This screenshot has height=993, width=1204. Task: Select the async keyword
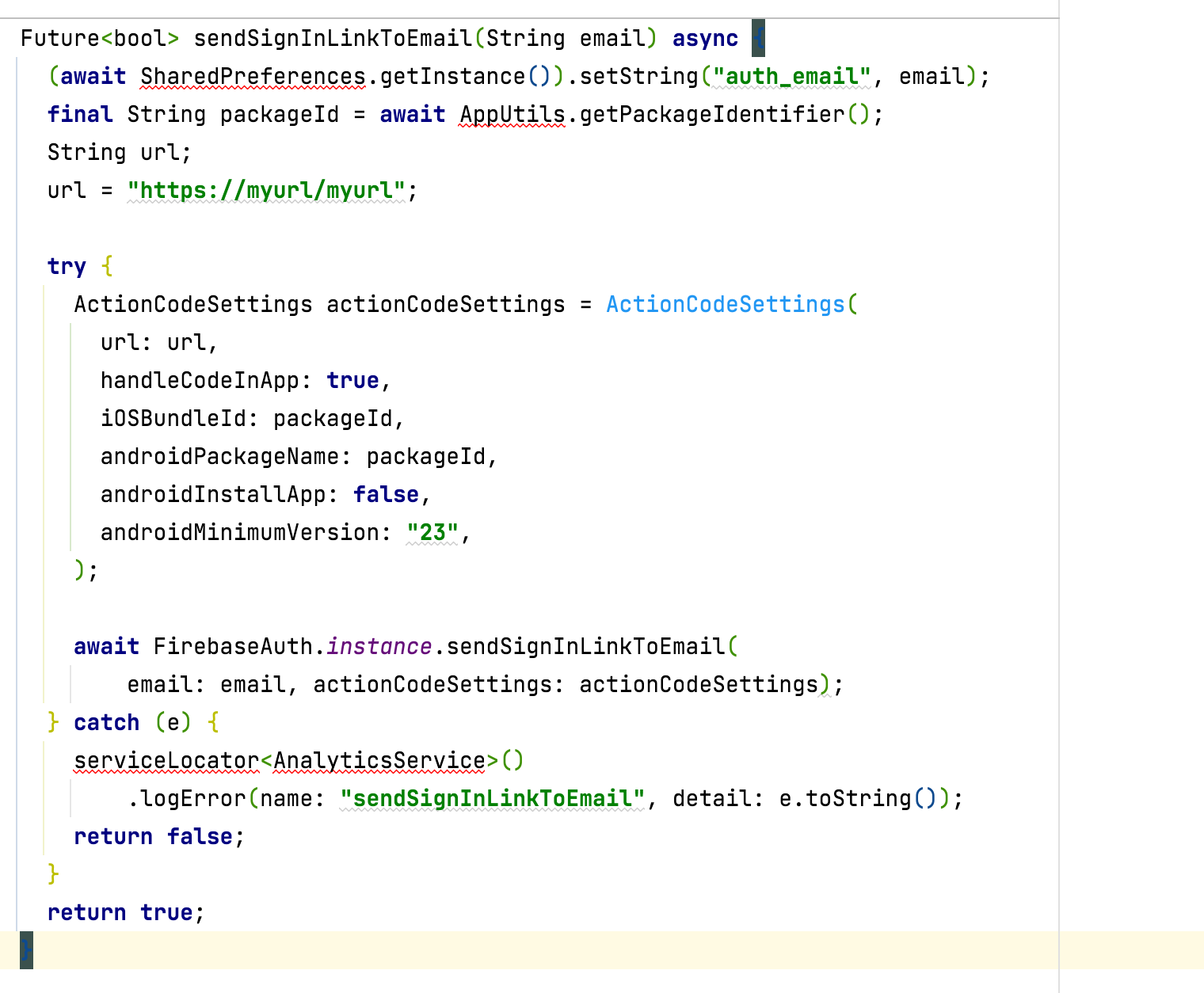coord(705,38)
